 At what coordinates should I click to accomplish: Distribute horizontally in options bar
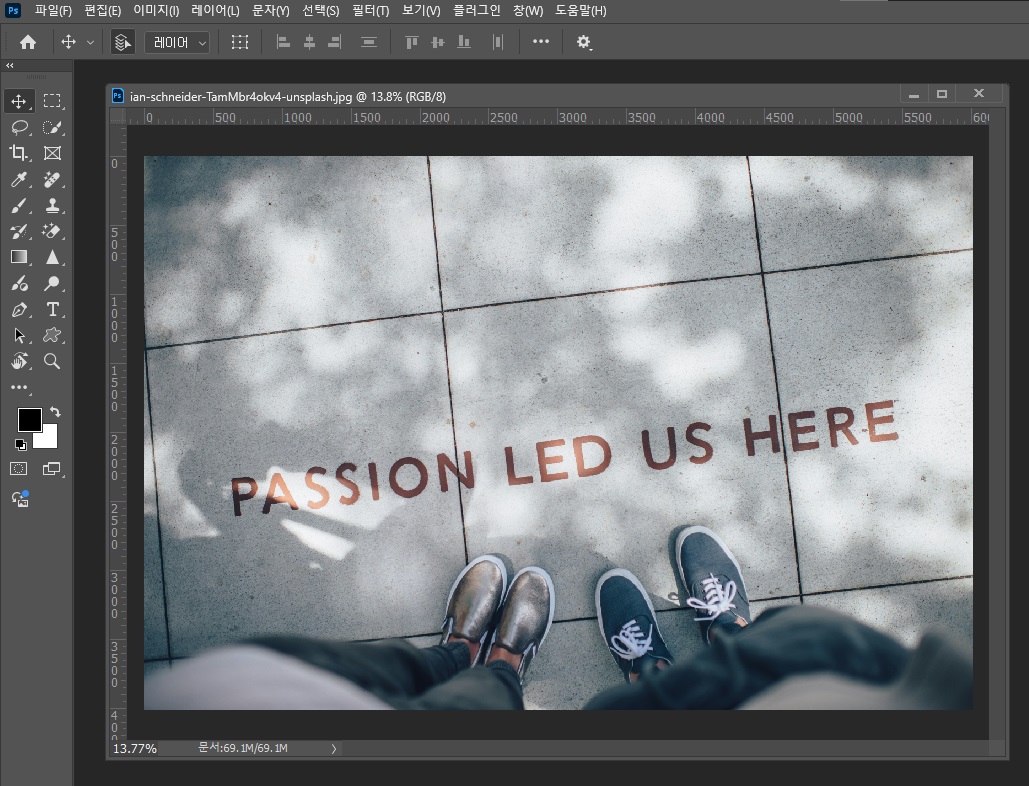(x=498, y=42)
